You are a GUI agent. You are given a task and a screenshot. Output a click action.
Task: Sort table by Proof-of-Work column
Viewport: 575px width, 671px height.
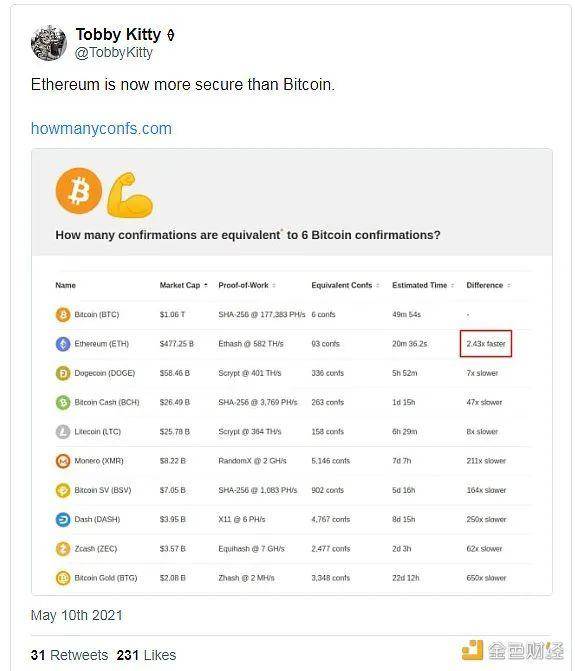[247, 285]
